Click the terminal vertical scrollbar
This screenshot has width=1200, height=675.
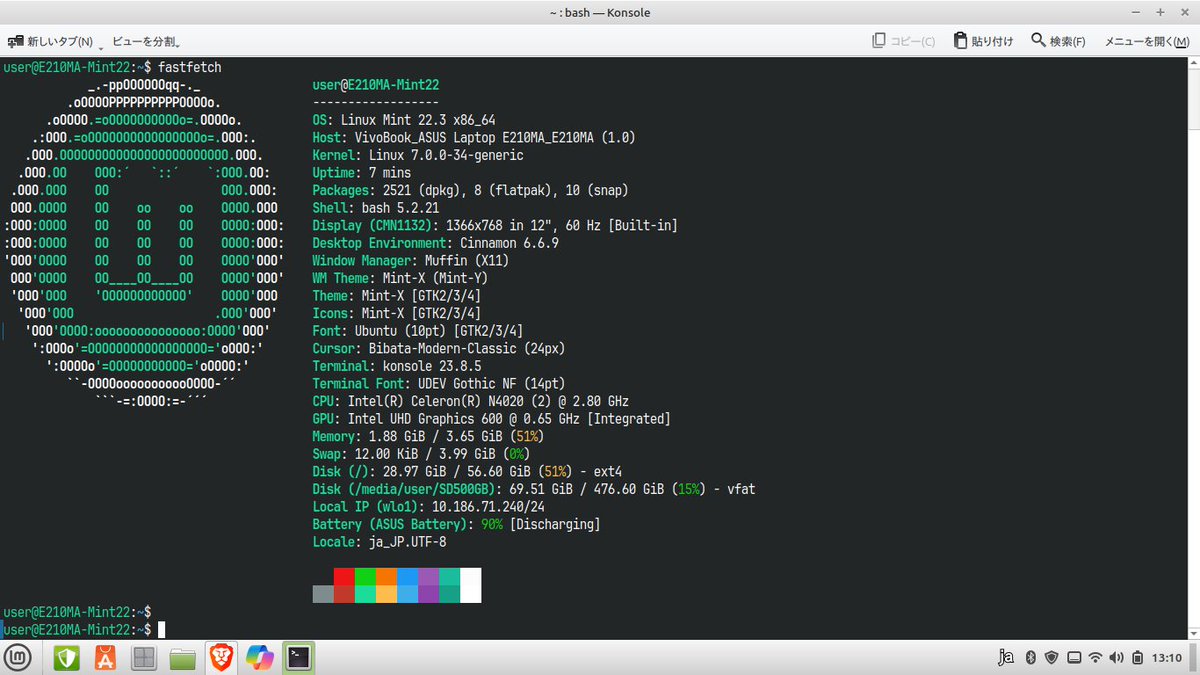click(1194, 347)
